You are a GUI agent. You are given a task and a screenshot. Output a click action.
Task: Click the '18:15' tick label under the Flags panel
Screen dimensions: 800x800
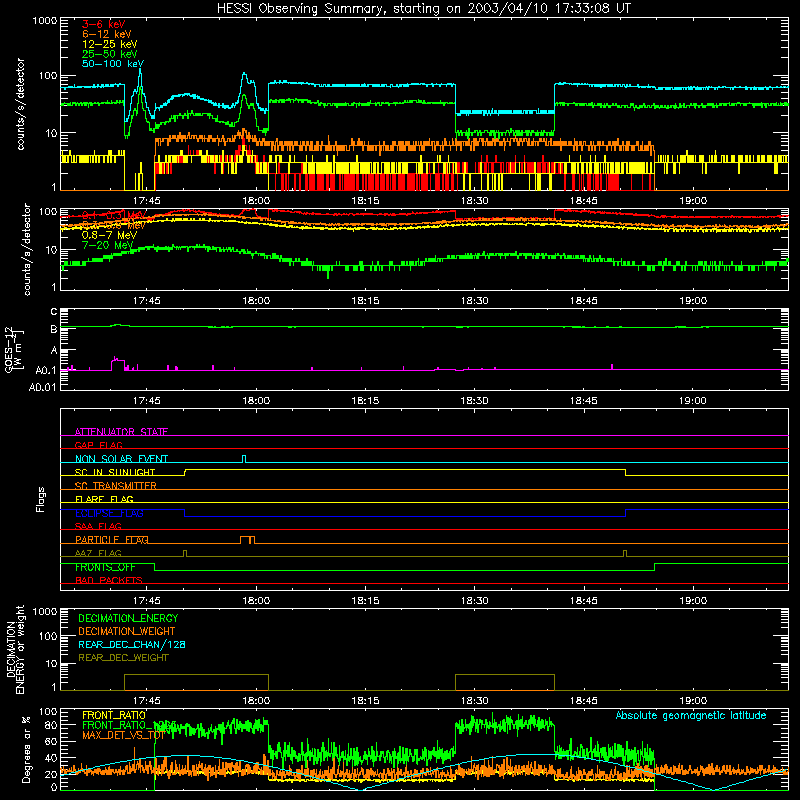365,601
